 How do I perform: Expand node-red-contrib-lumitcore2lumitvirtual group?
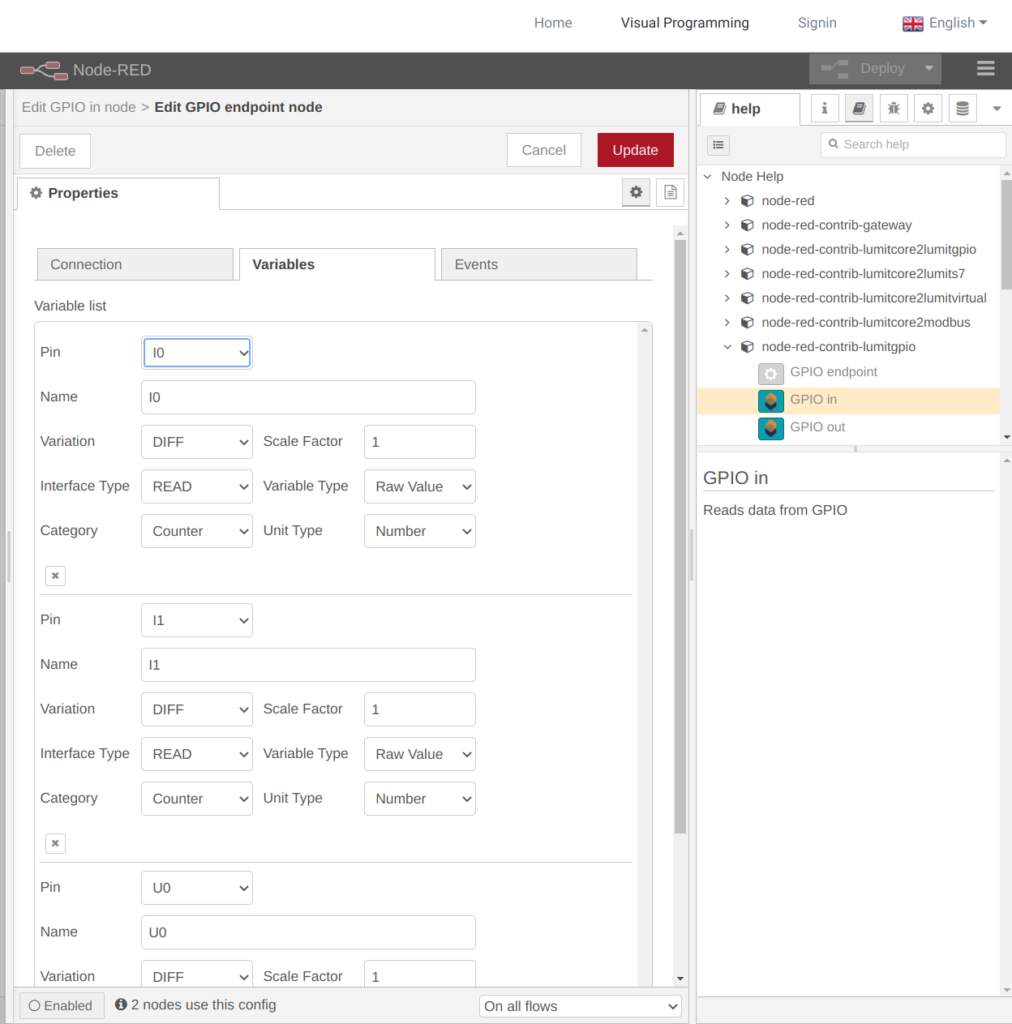[x=727, y=298]
